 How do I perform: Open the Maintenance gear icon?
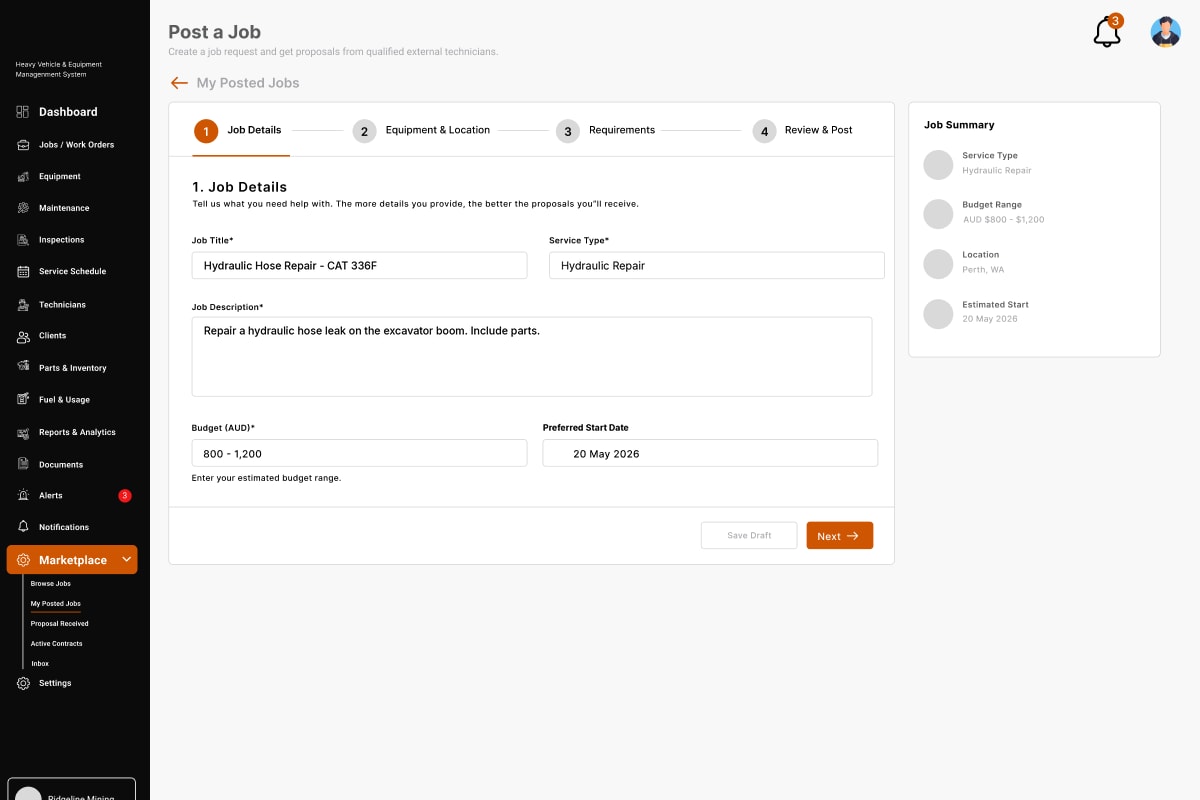pos(23,208)
